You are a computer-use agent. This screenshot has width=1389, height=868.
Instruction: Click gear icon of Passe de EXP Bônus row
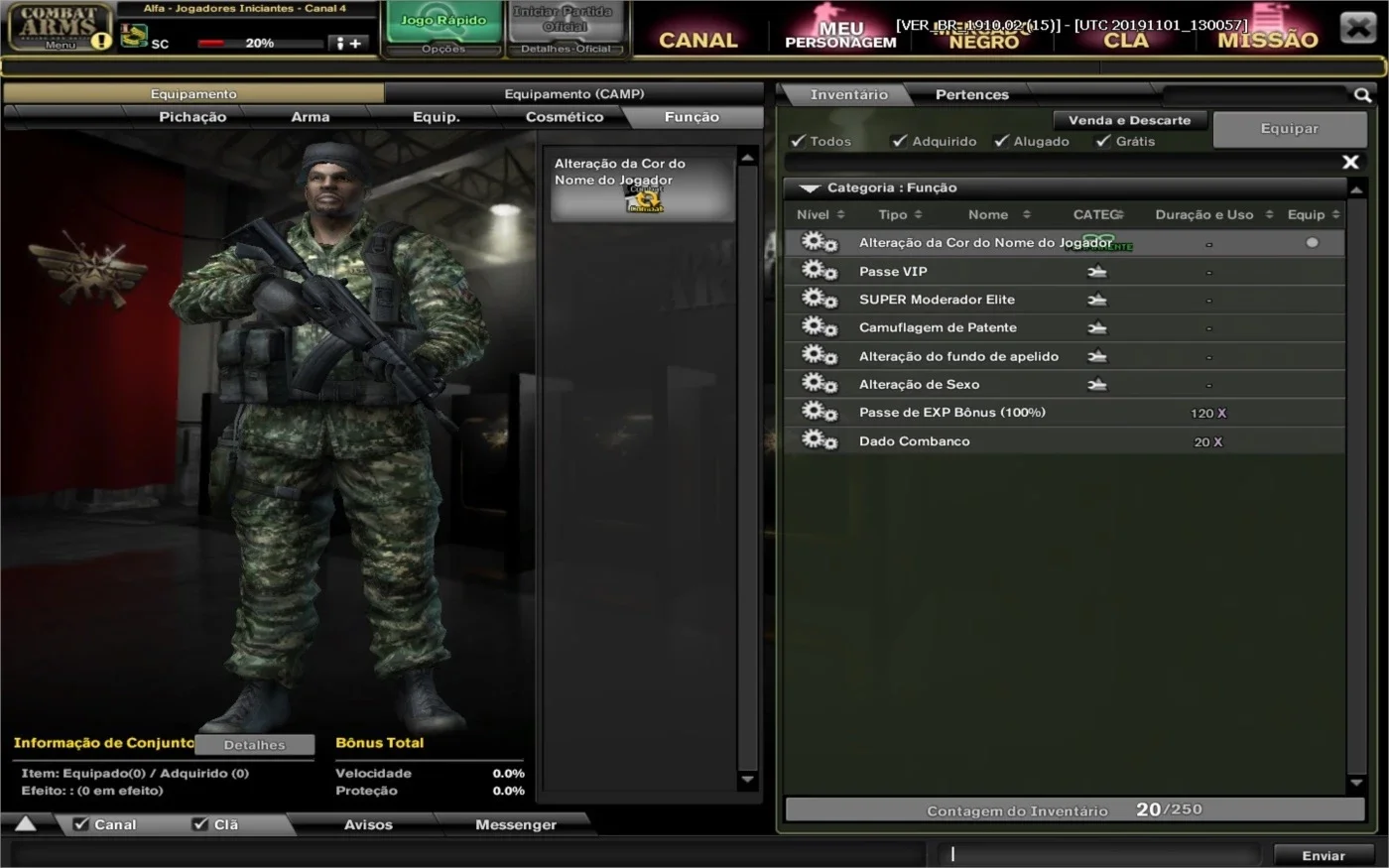coord(820,412)
